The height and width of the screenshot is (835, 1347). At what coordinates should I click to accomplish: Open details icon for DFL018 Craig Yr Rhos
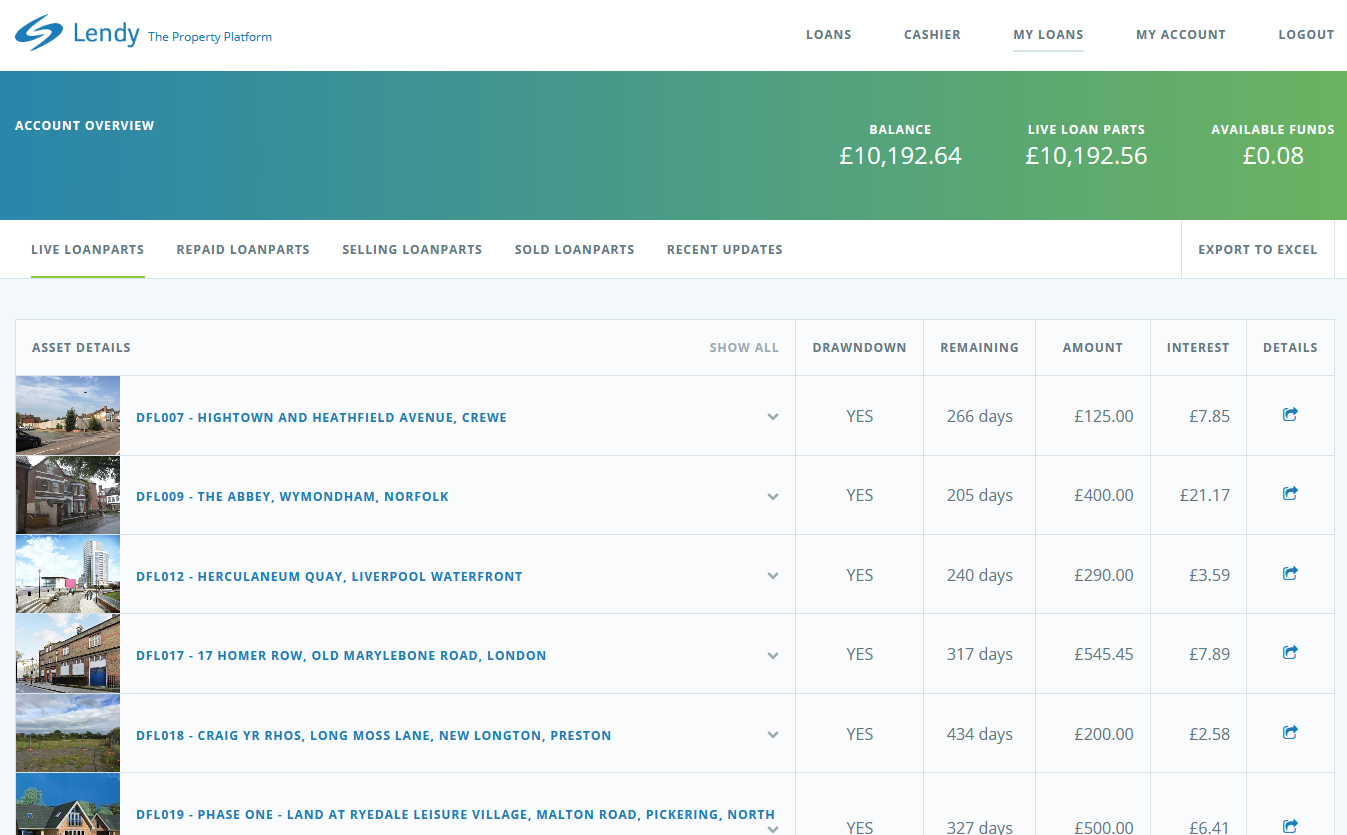[x=1290, y=732]
